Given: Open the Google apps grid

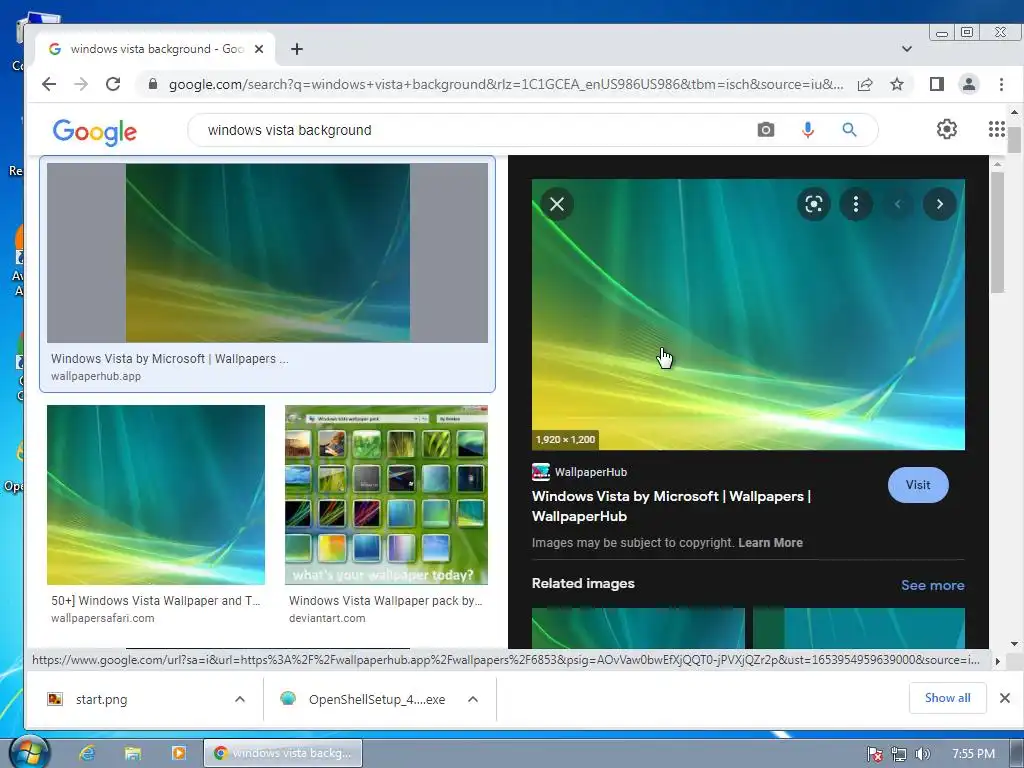Looking at the screenshot, I should point(997,129).
